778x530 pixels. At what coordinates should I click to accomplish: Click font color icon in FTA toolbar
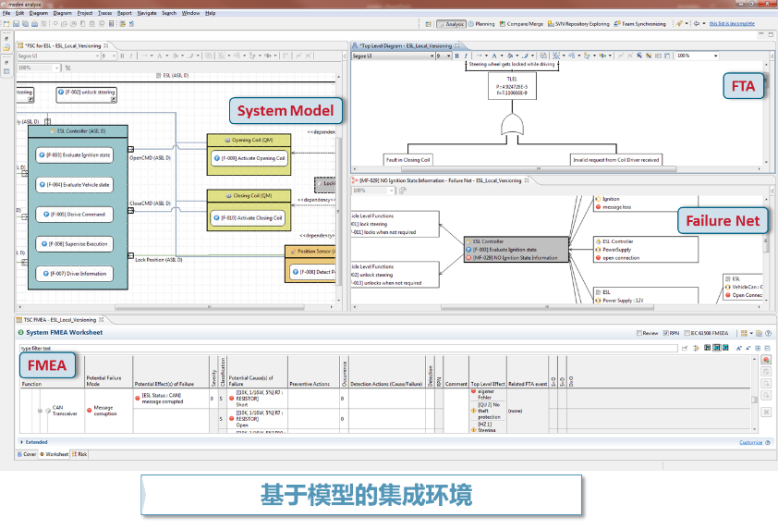coord(494,56)
